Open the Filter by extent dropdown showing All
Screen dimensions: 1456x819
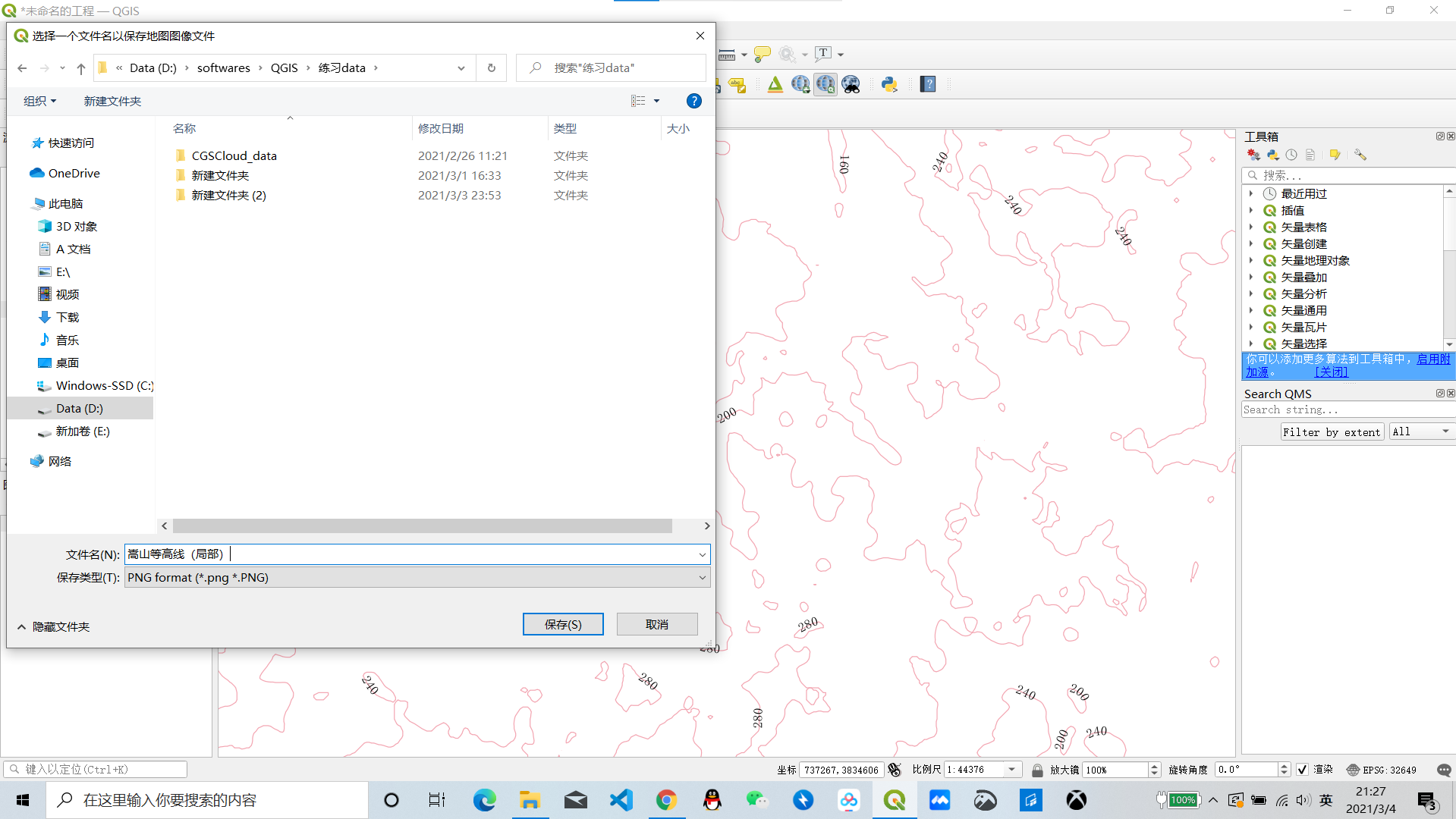pos(1420,431)
